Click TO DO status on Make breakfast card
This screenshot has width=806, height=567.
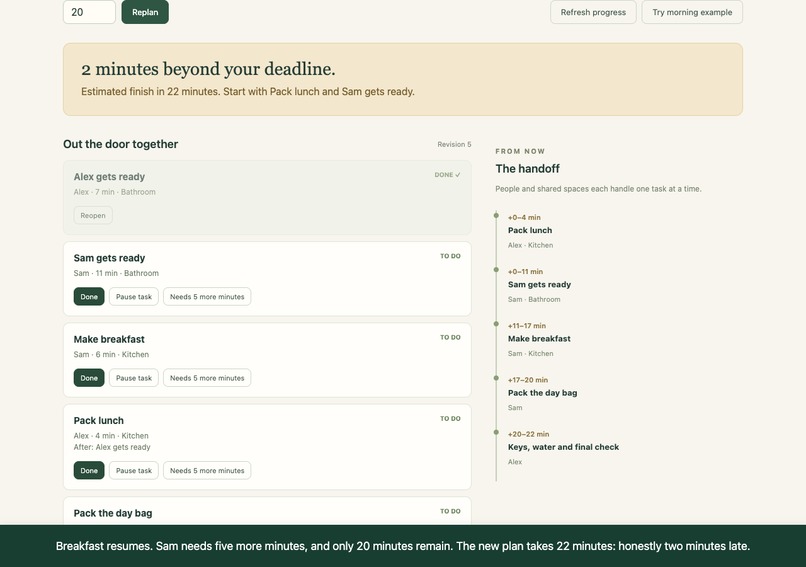pos(450,337)
